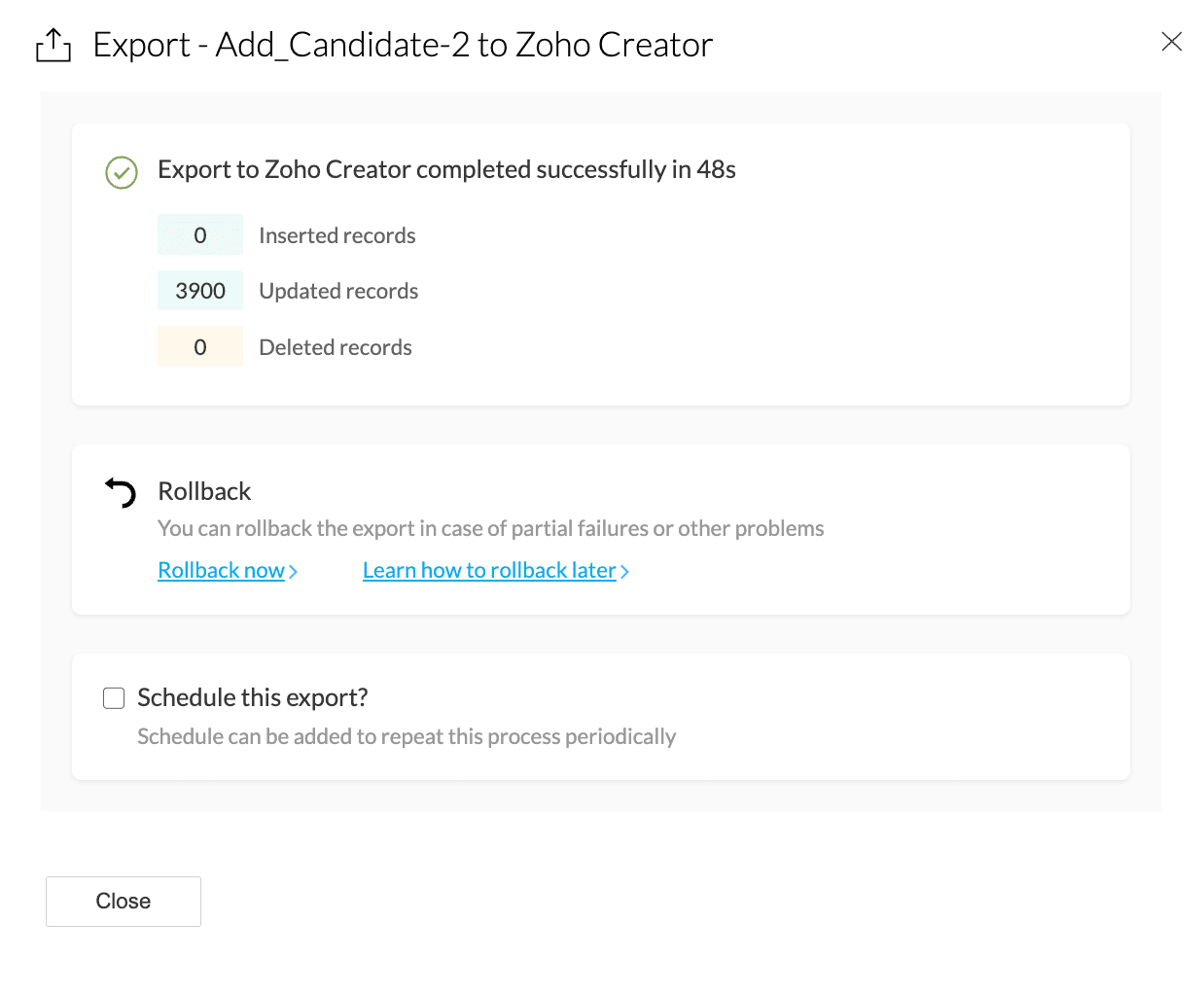Click the 3900 updated records count
Screen dimensions: 1204x994
pyautogui.click(x=200, y=291)
